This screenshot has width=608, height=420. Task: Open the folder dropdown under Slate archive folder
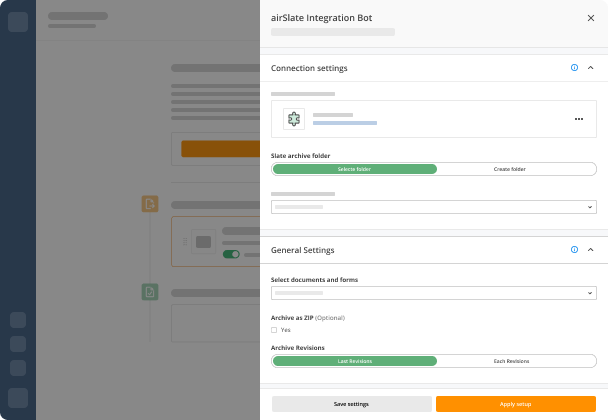tap(434, 207)
